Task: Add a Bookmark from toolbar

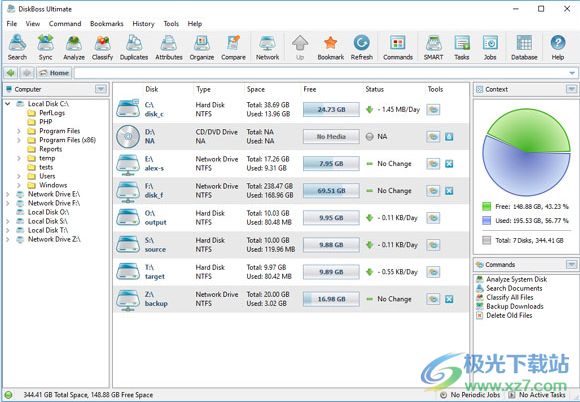Action: 331,47
